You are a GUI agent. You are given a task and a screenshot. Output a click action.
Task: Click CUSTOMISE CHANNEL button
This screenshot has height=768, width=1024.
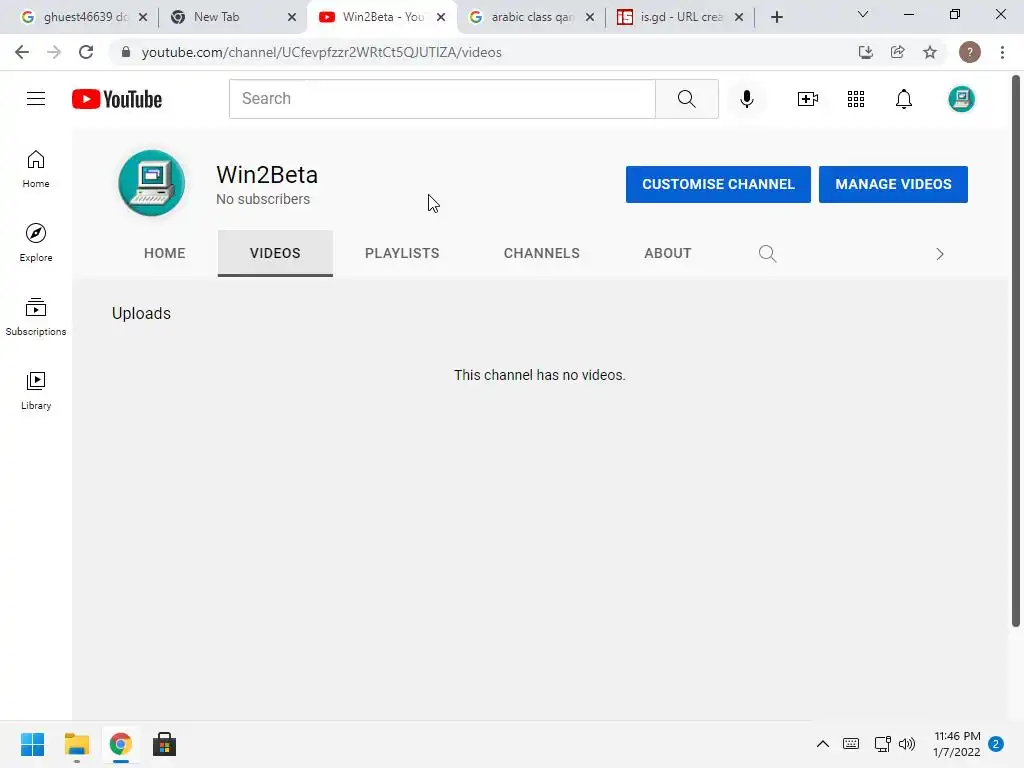pos(718,184)
